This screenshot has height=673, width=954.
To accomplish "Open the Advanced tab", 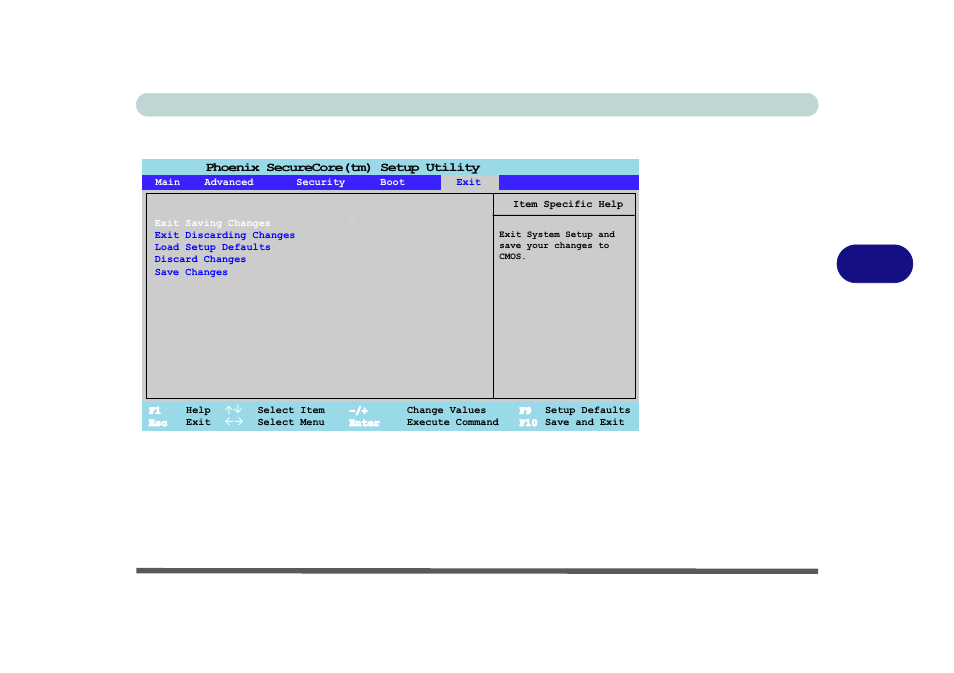I will [229, 183].
